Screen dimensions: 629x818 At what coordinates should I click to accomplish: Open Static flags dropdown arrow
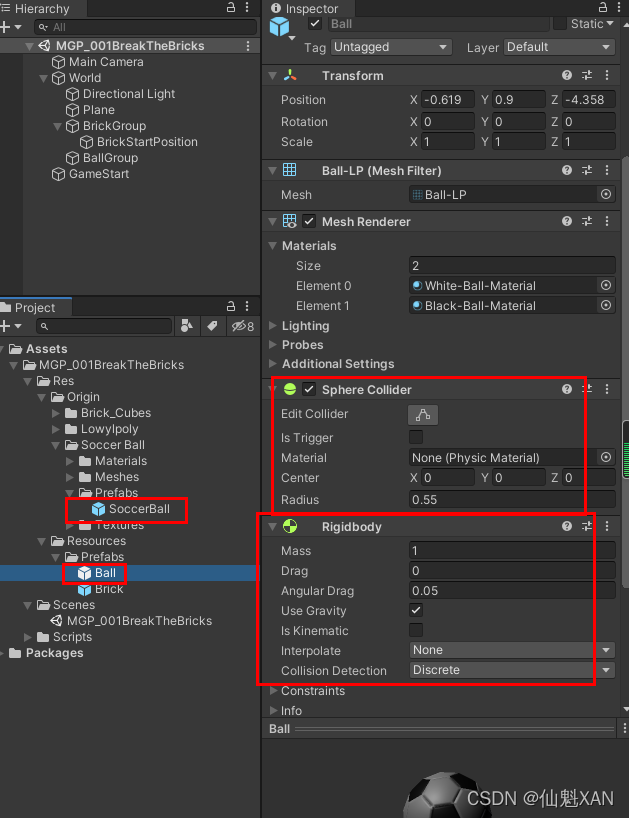point(610,23)
